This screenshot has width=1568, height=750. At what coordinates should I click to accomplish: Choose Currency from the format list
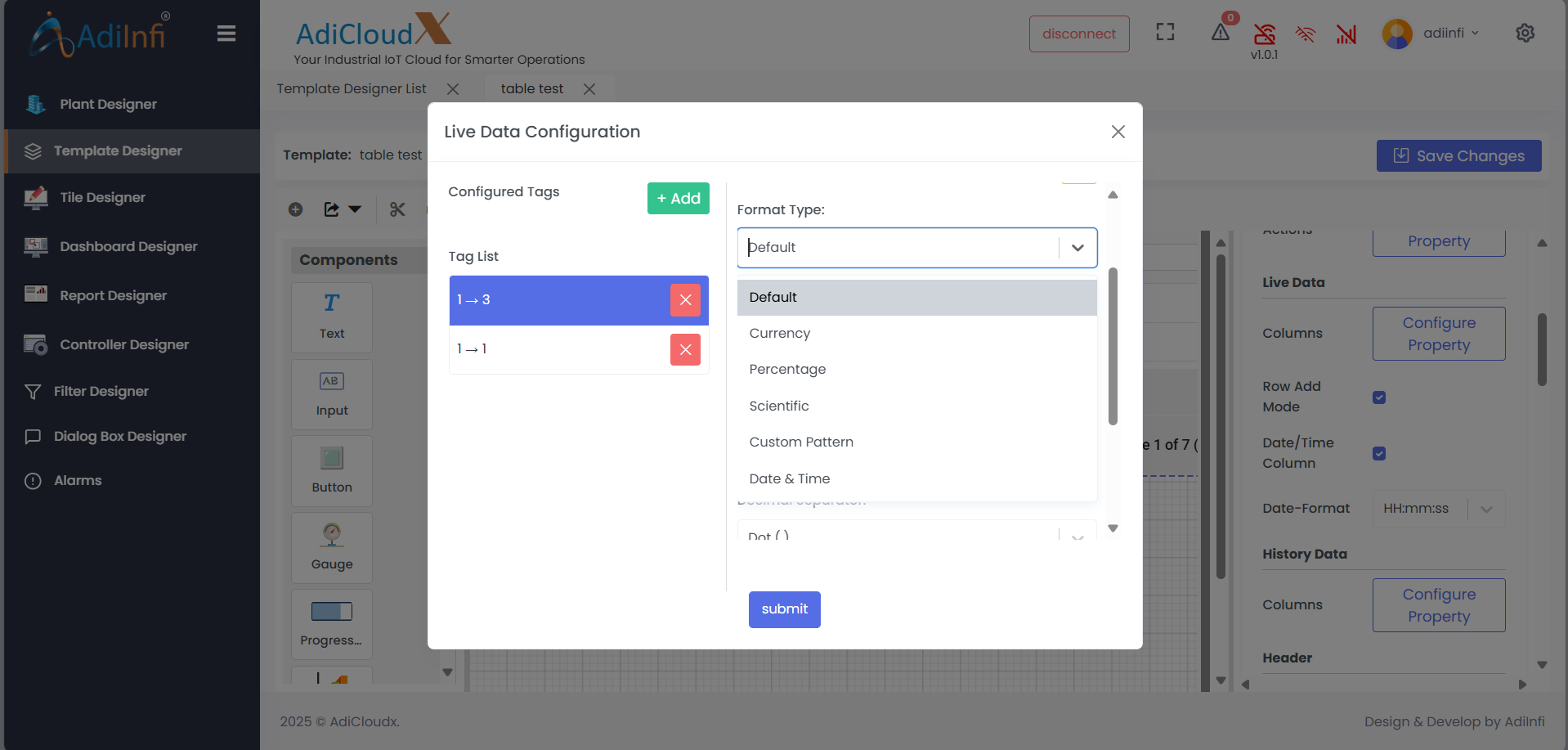pyautogui.click(x=780, y=334)
